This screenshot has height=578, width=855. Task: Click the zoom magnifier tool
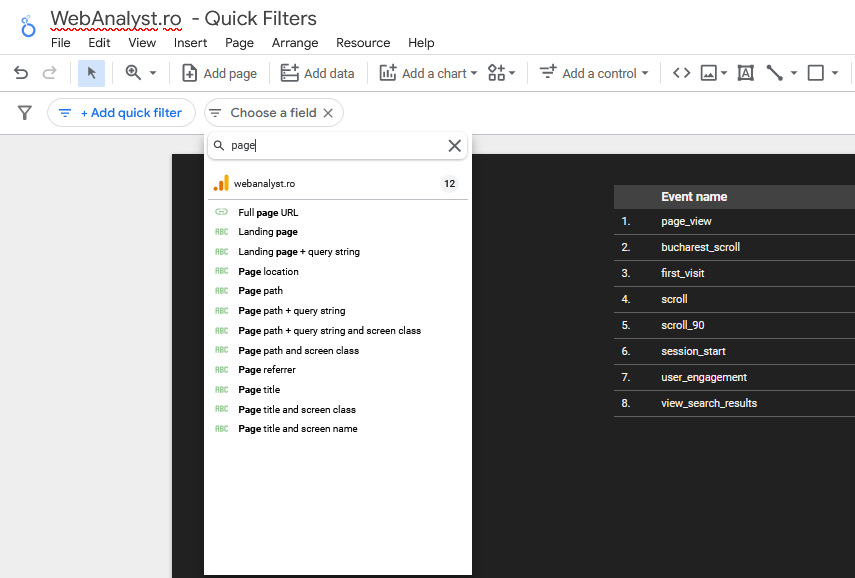[x=133, y=73]
